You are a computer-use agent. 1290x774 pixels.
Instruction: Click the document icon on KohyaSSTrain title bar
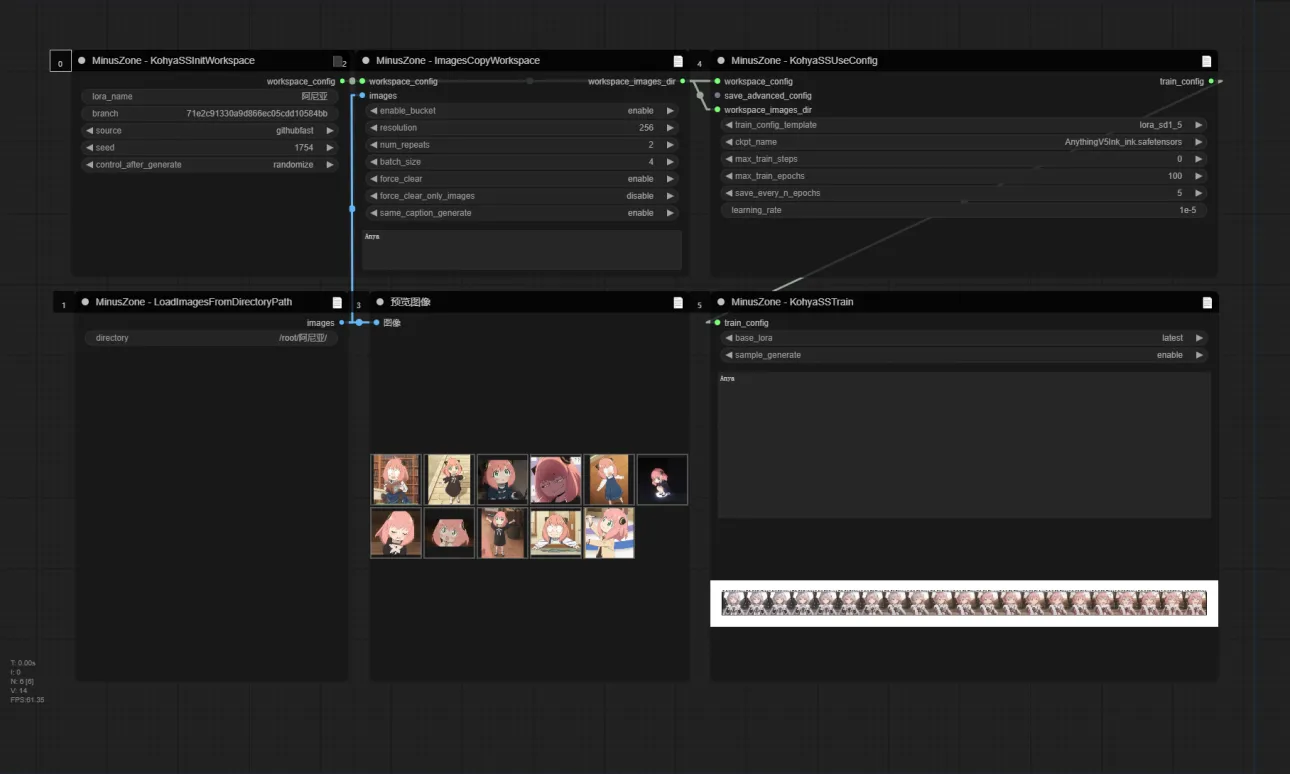[x=1206, y=302]
